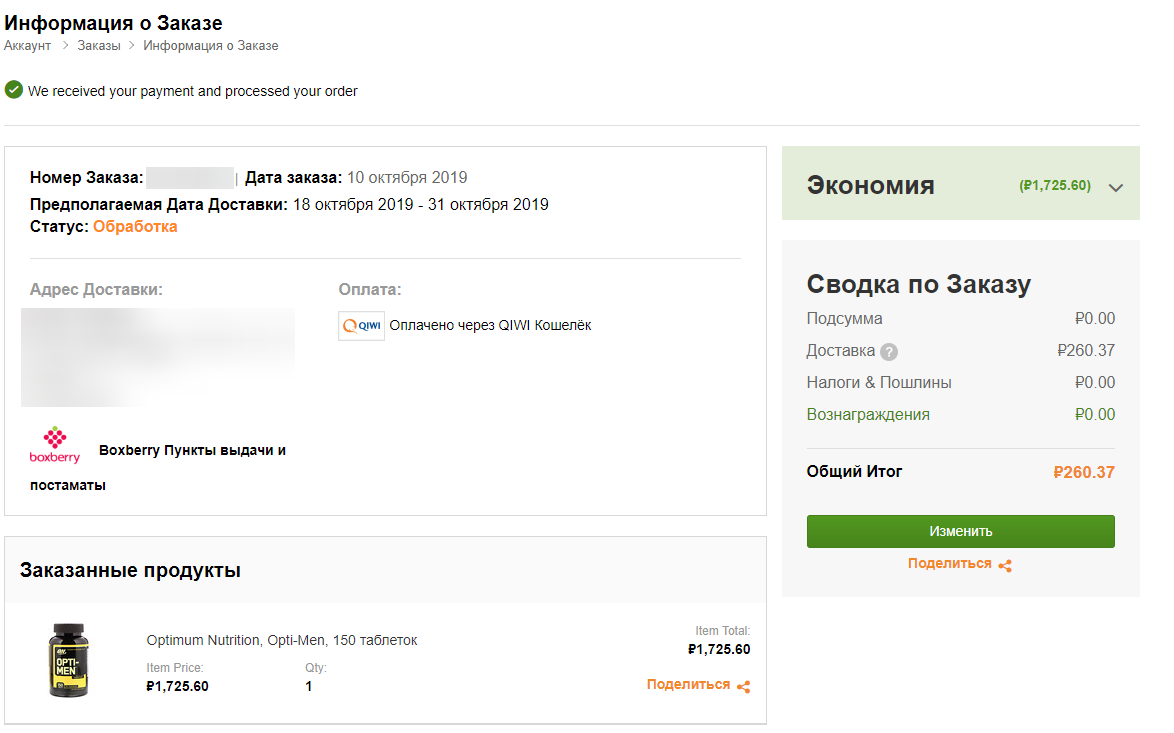Expand the Экономия savings chevron
This screenshot has height=733, width=1174.
click(x=1116, y=187)
